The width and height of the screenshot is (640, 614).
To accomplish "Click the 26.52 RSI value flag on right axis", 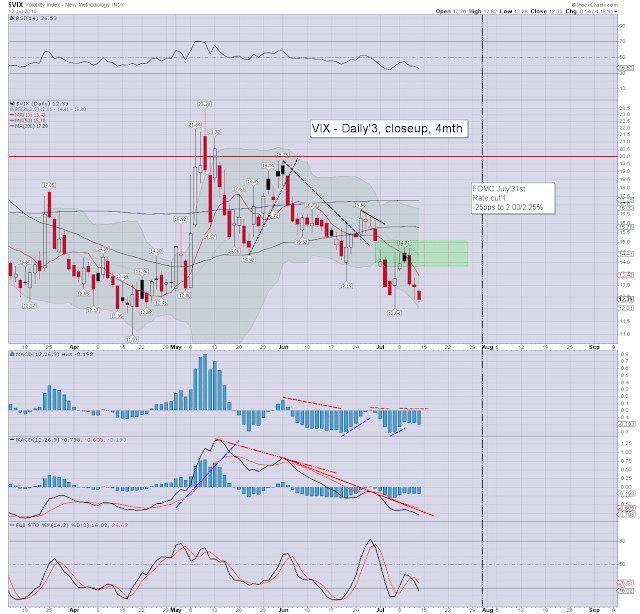I will point(626,68).
